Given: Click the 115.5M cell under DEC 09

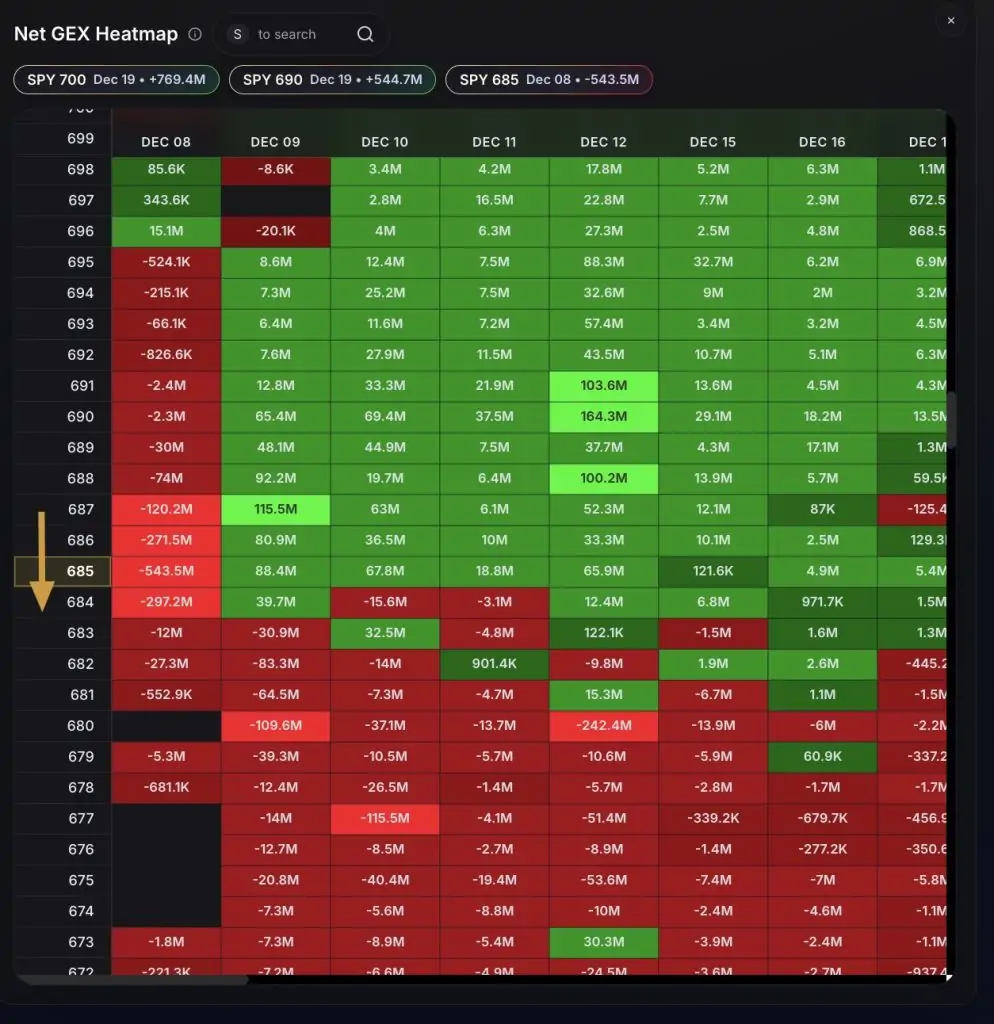Looking at the screenshot, I should tap(276, 509).
